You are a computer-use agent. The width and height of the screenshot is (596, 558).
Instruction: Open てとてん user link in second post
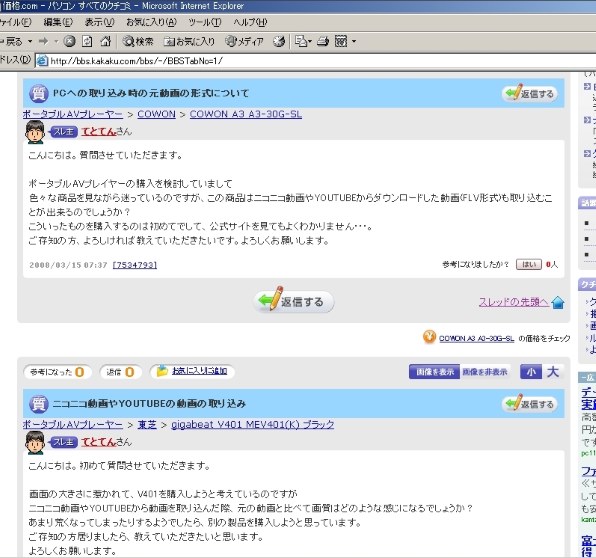click(x=98, y=442)
